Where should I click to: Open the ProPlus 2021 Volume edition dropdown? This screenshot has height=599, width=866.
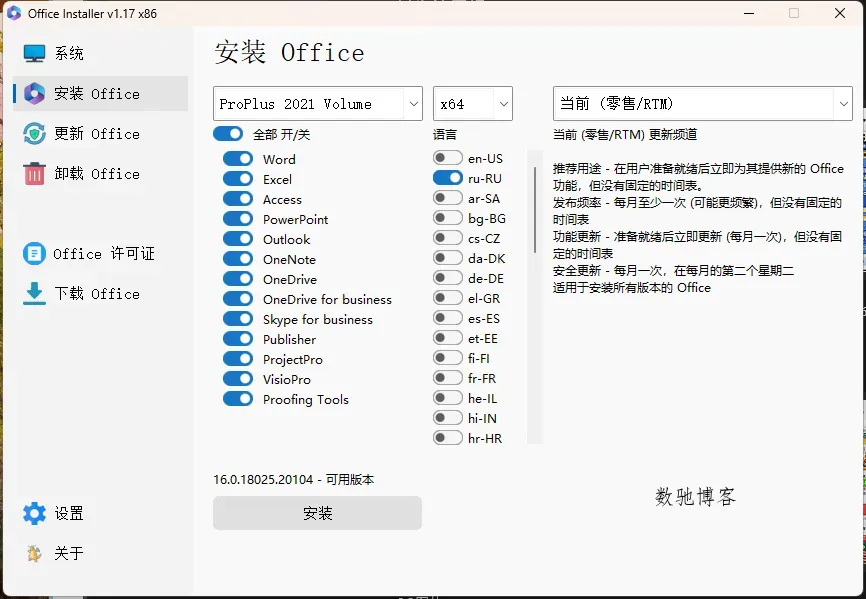(318, 103)
